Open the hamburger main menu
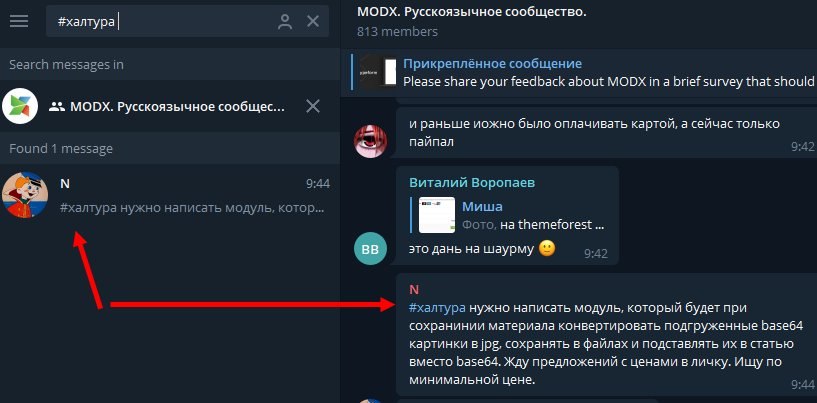Image resolution: width=817 pixels, height=403 pixels. (19, 21)
